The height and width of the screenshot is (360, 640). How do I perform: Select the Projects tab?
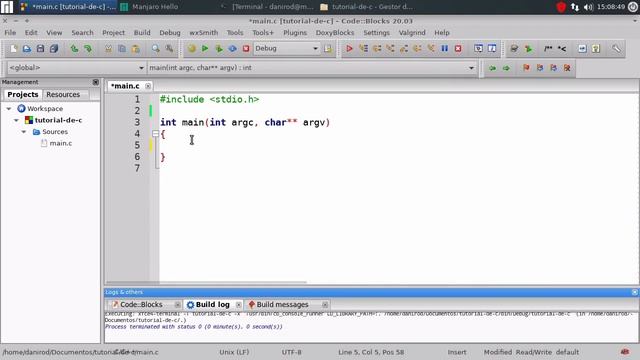[23, 94]
